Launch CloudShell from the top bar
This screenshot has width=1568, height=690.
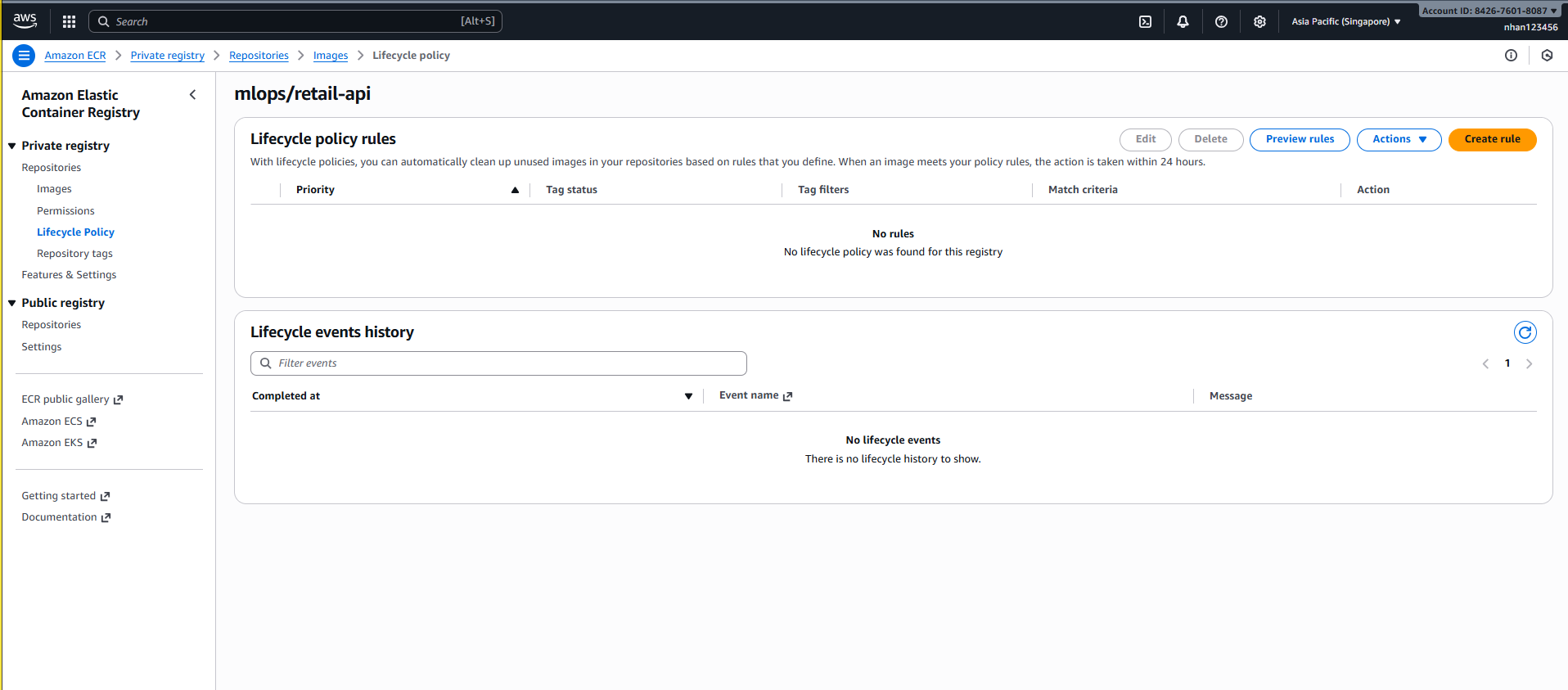coord(1145,22)
